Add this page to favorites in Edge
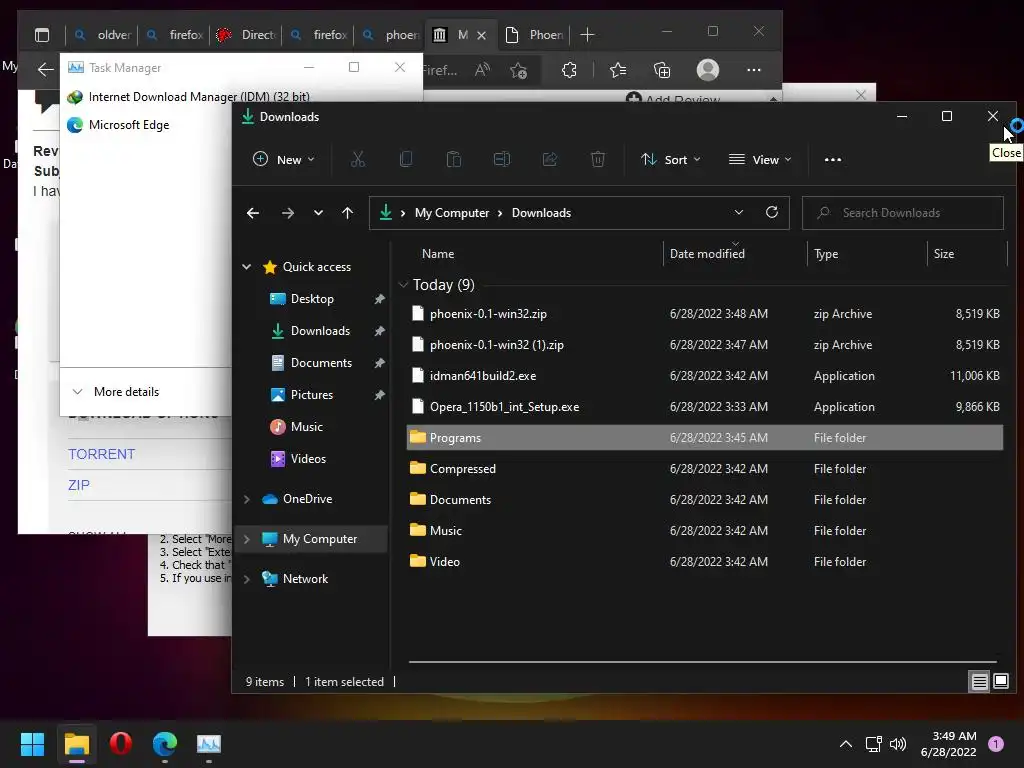This screenshot has height=768, width=1024. (x=519, y=70)
